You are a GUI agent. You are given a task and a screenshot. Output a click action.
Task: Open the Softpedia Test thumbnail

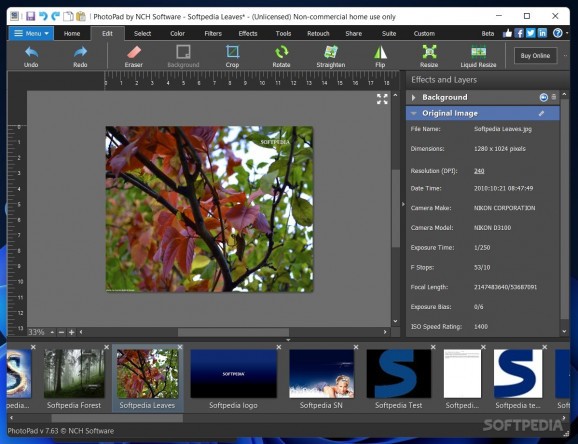398,374
